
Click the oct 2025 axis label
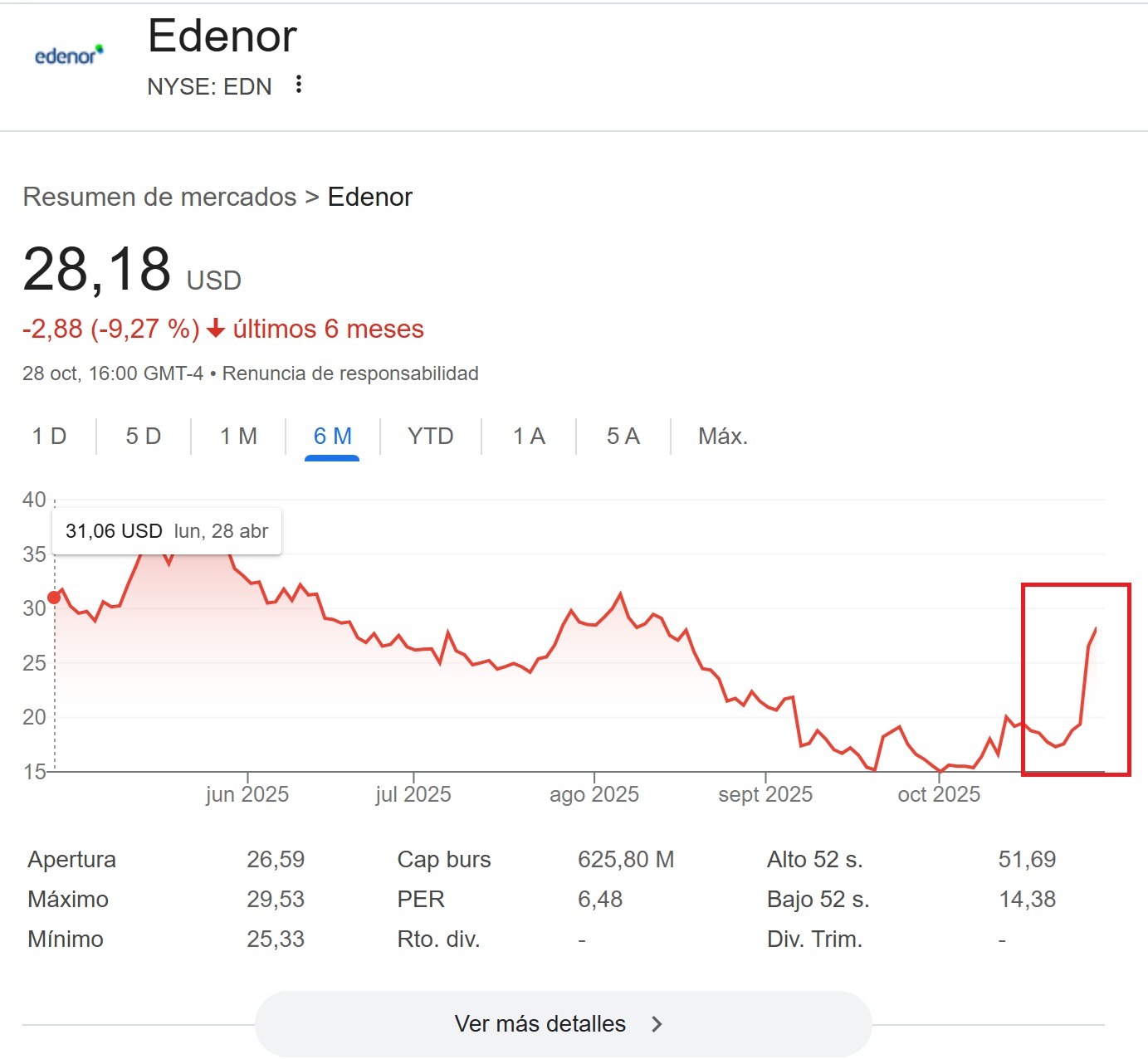tap(939, 794)
